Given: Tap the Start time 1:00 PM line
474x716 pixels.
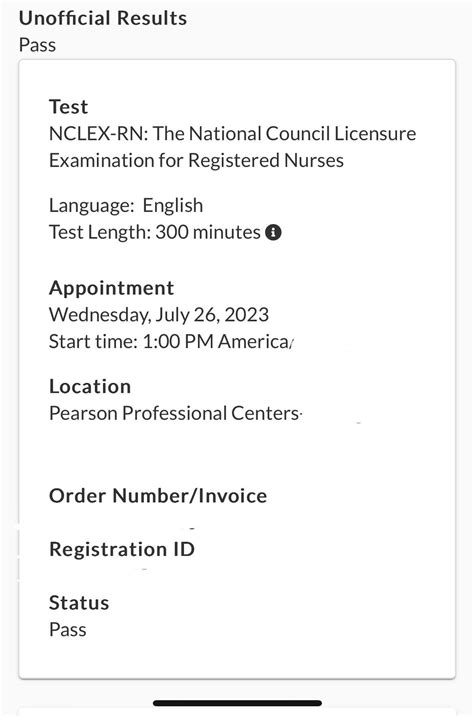Looking at the screenshot, I should click(x=171, y=342).
